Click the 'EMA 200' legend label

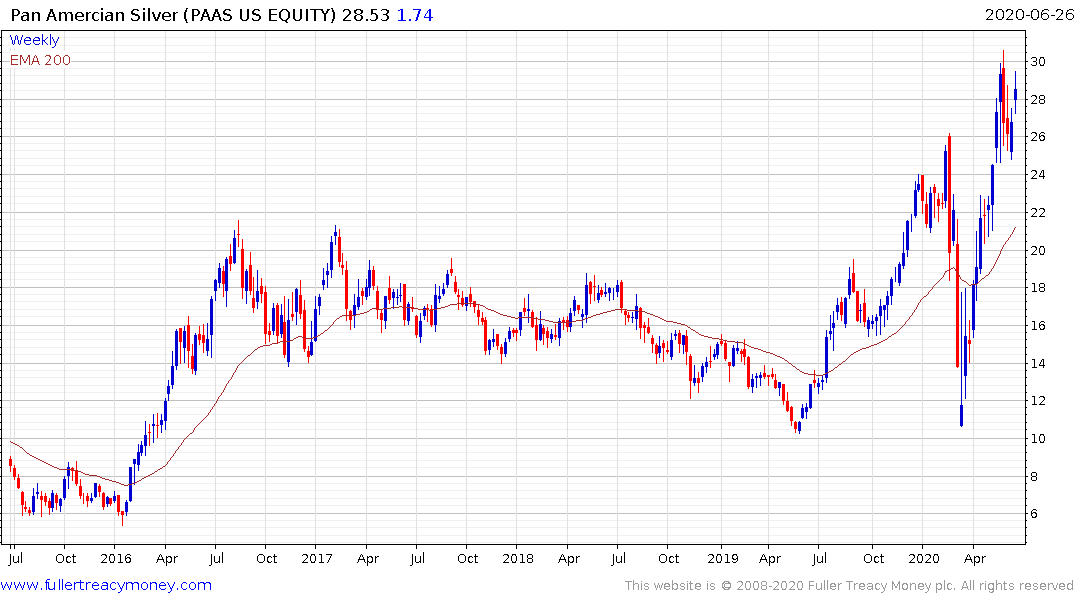pos(40,60)
